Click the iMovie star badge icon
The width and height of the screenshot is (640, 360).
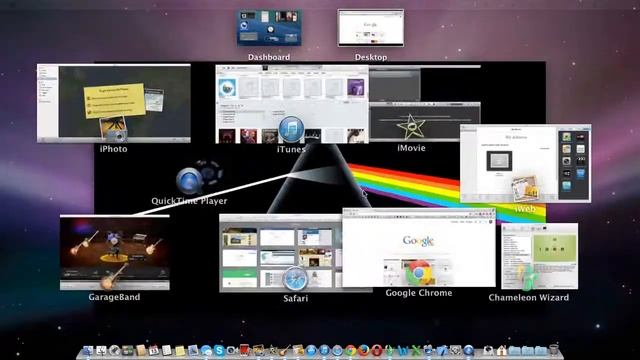pos(411,127)
